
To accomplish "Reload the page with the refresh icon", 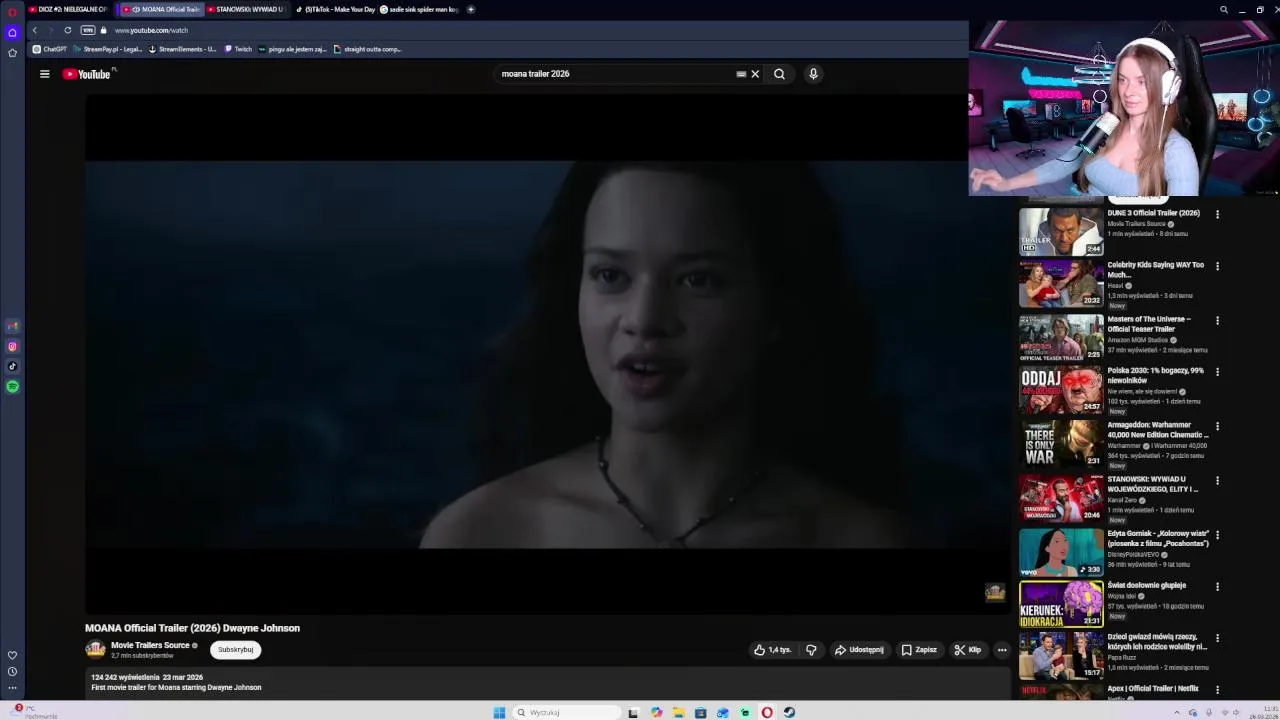I will (67, 30).
